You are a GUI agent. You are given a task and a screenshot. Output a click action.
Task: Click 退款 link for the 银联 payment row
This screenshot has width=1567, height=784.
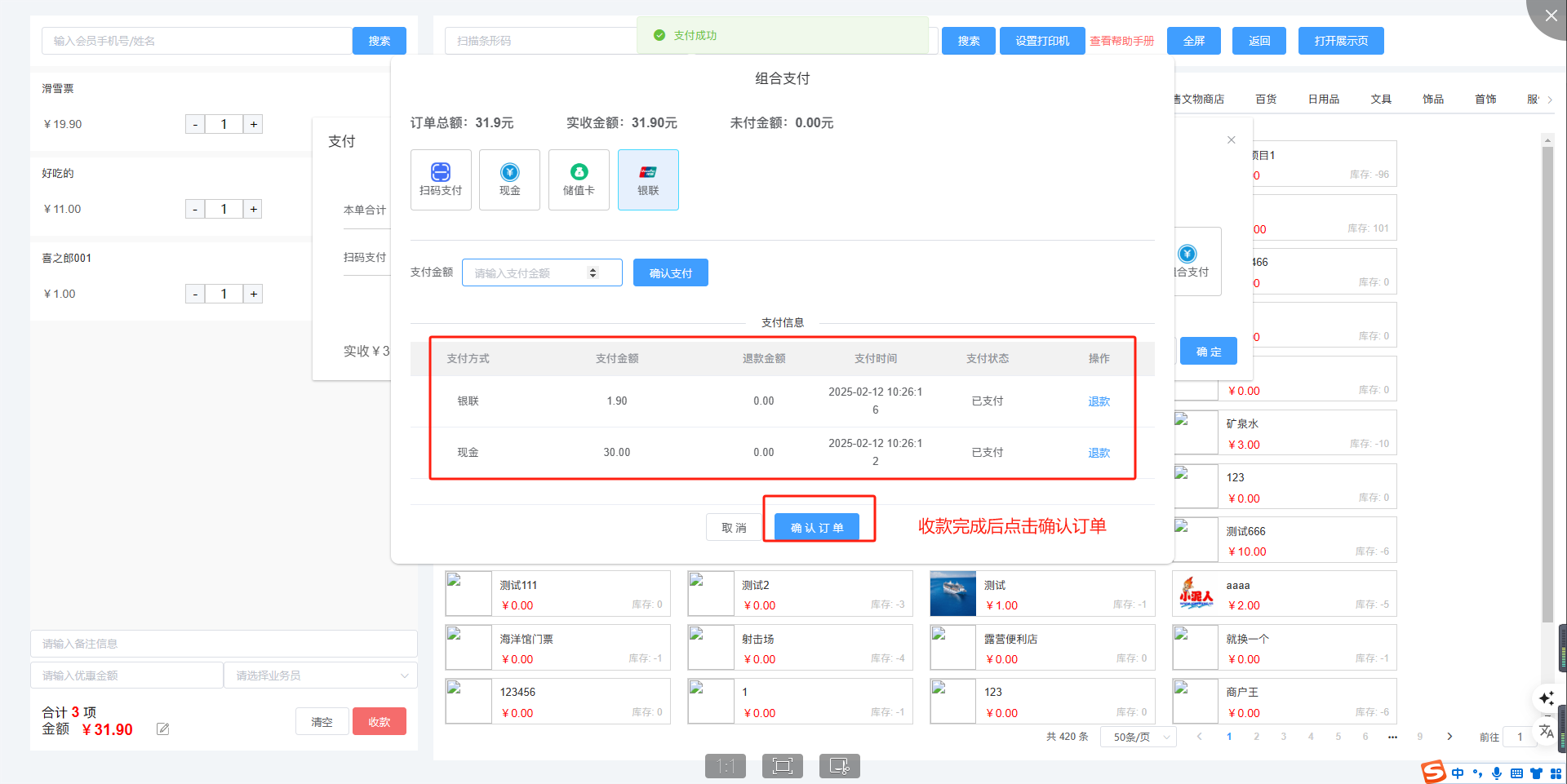(x=1099, y=401)
